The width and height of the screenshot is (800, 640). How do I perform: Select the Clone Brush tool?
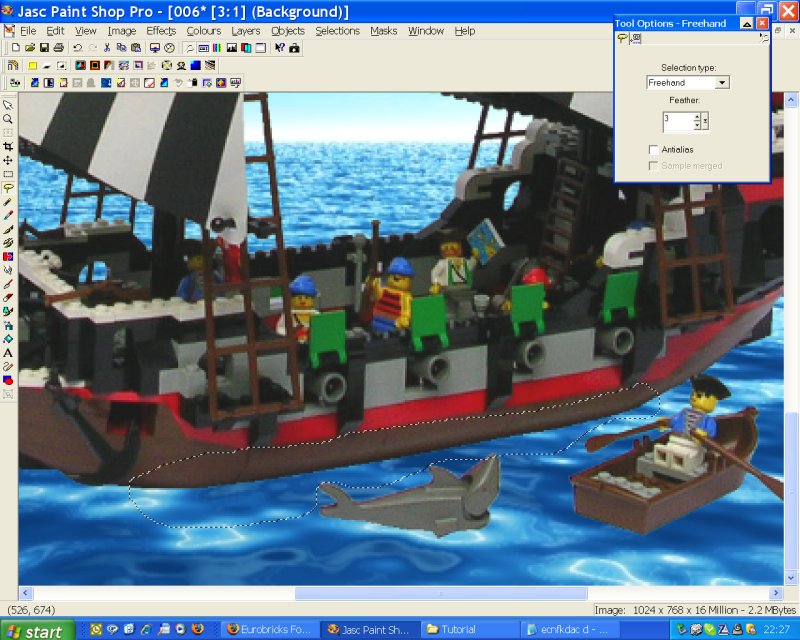[8, 243]
